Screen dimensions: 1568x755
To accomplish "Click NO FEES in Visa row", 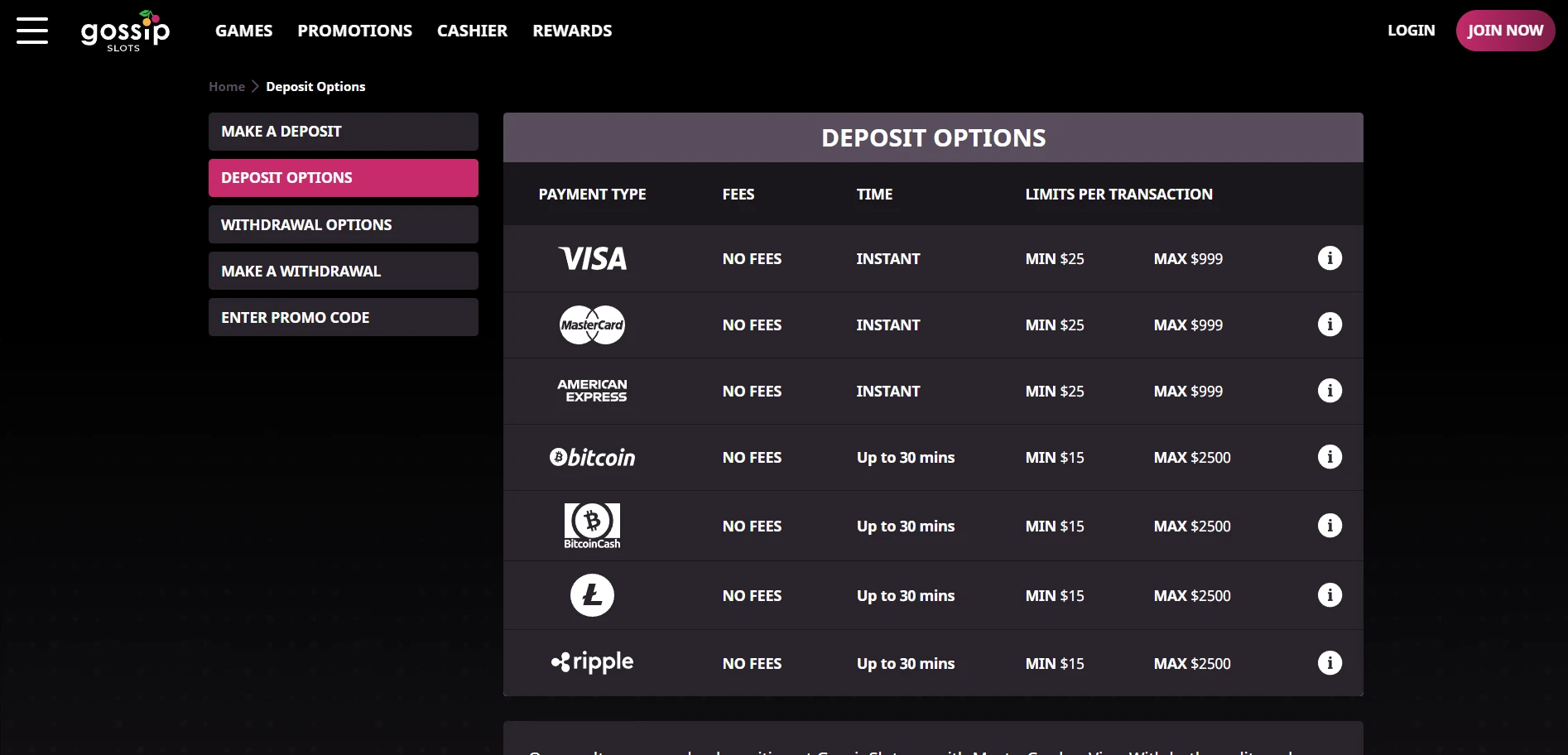I will tap(752, 258).
